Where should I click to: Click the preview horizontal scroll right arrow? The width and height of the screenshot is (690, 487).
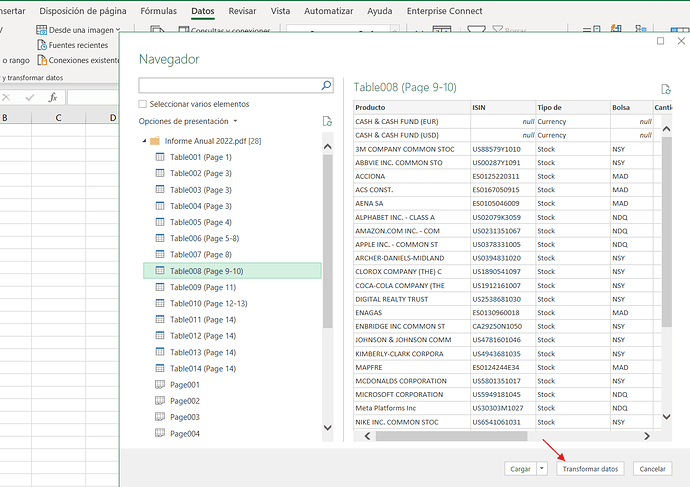646,436
